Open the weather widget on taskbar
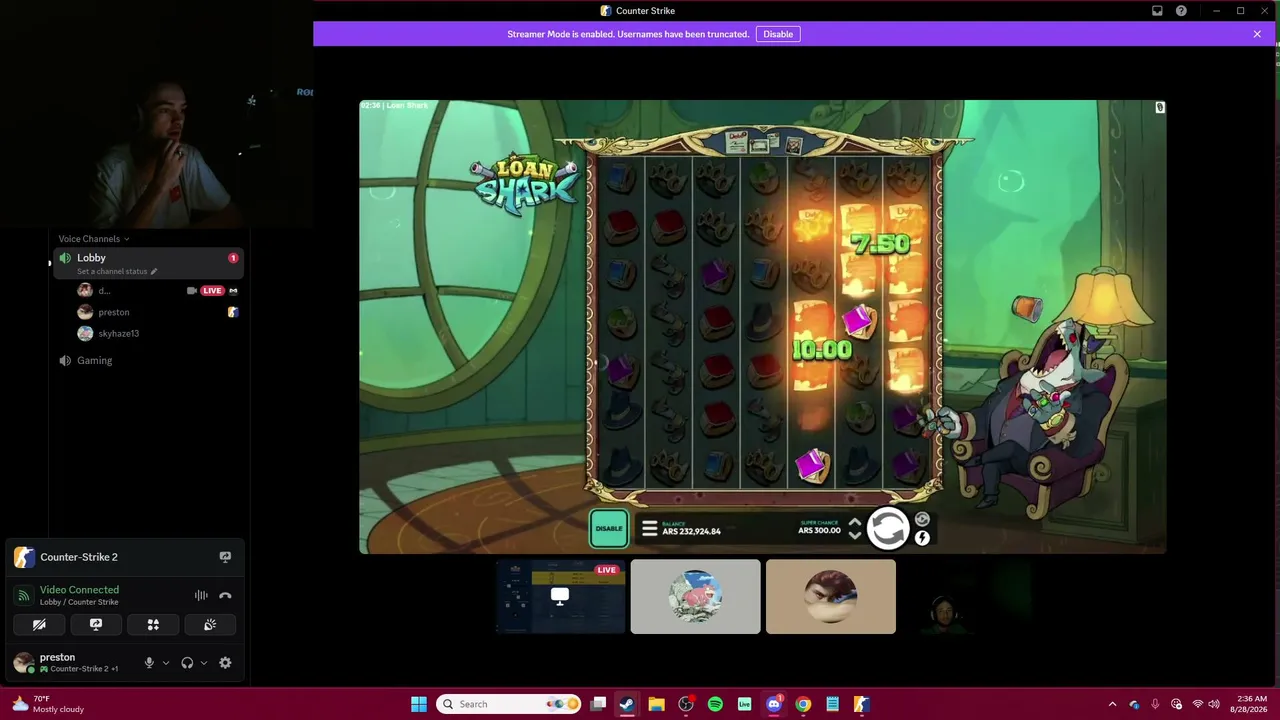This screenshot has width=1280, height=720. pyautogui.click(x=48, y=704)
